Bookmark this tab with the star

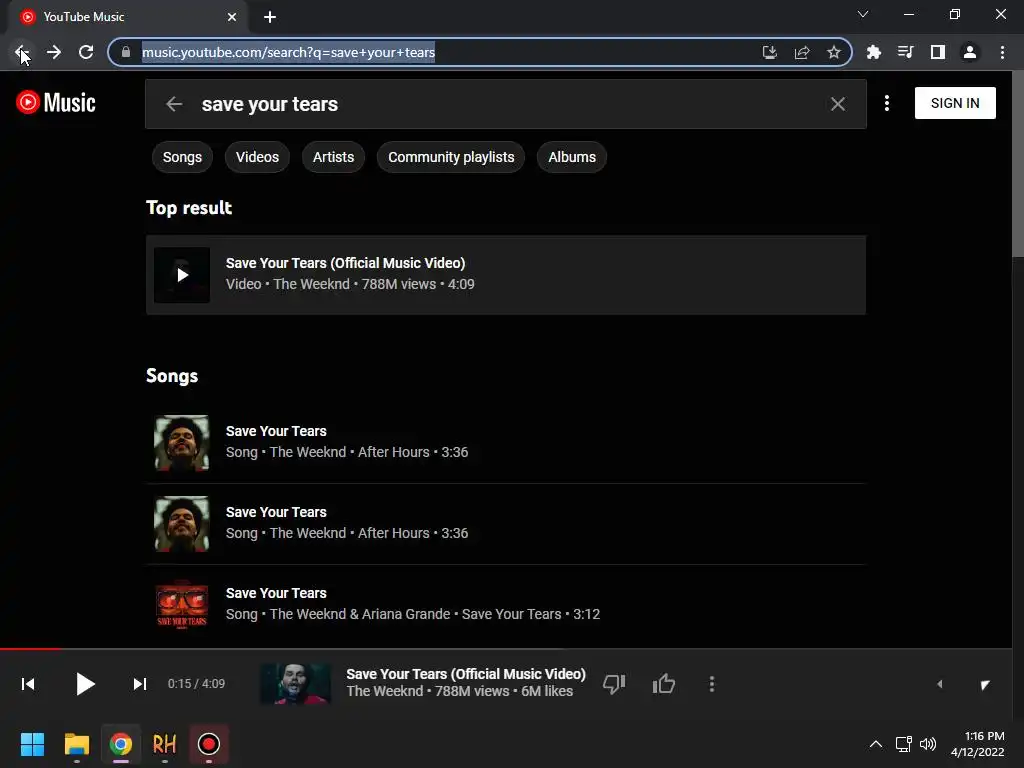click(834, 52)
